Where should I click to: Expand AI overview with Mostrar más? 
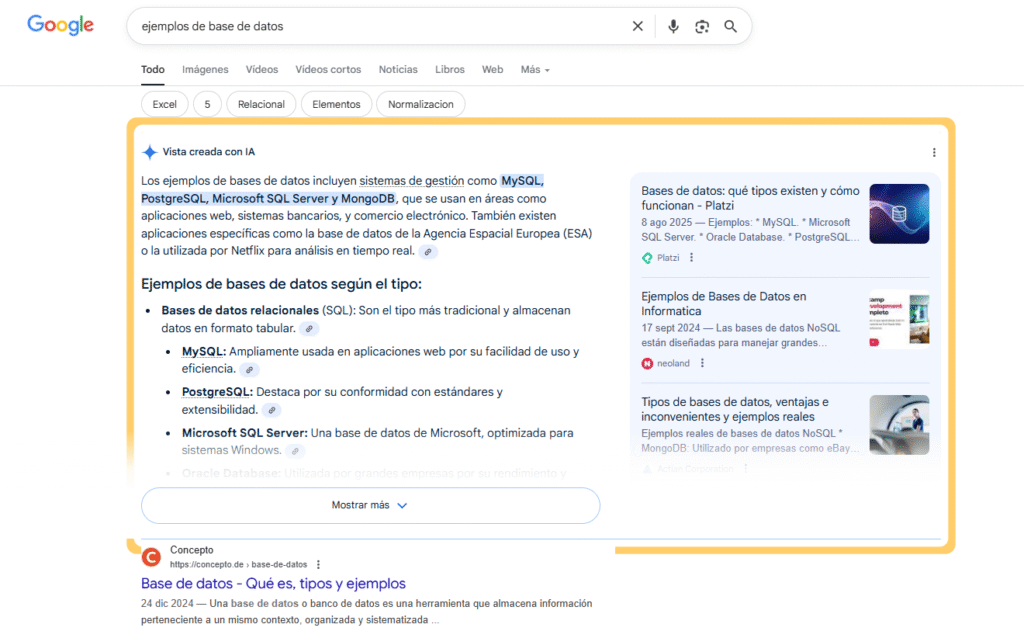pyautogui.click(x=370, y=505)
